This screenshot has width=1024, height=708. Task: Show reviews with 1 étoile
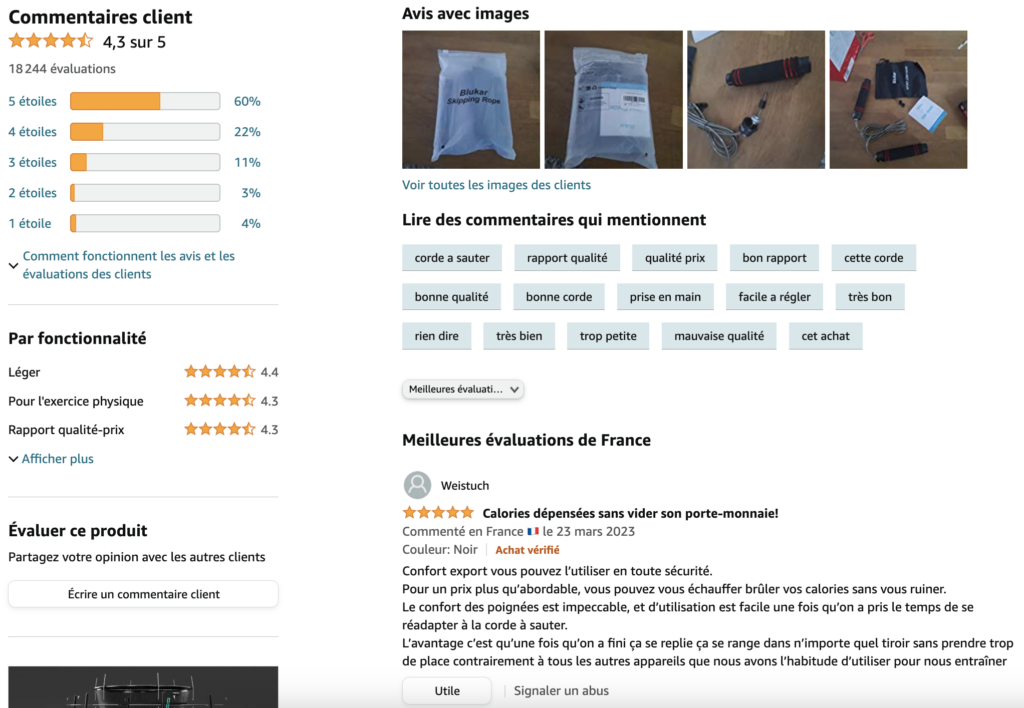click(145, 223)
